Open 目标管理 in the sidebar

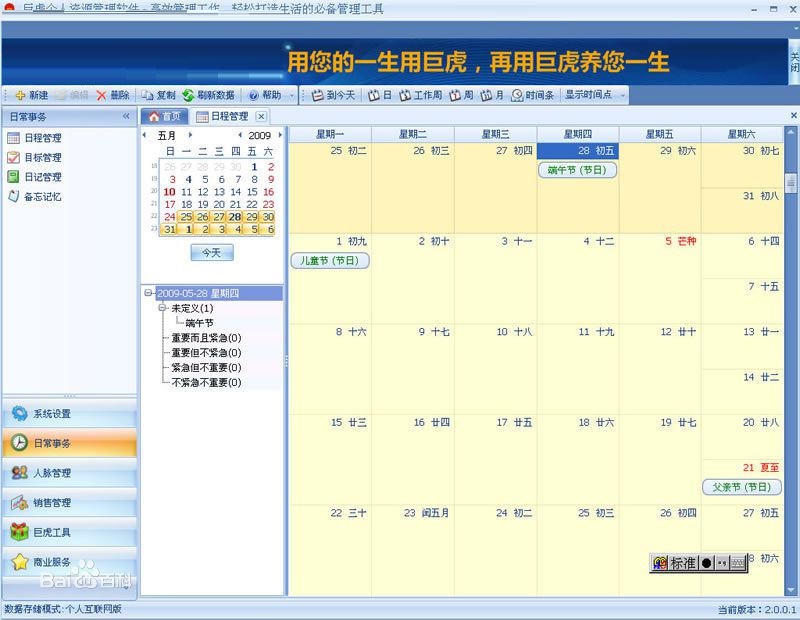pos(42,157)
